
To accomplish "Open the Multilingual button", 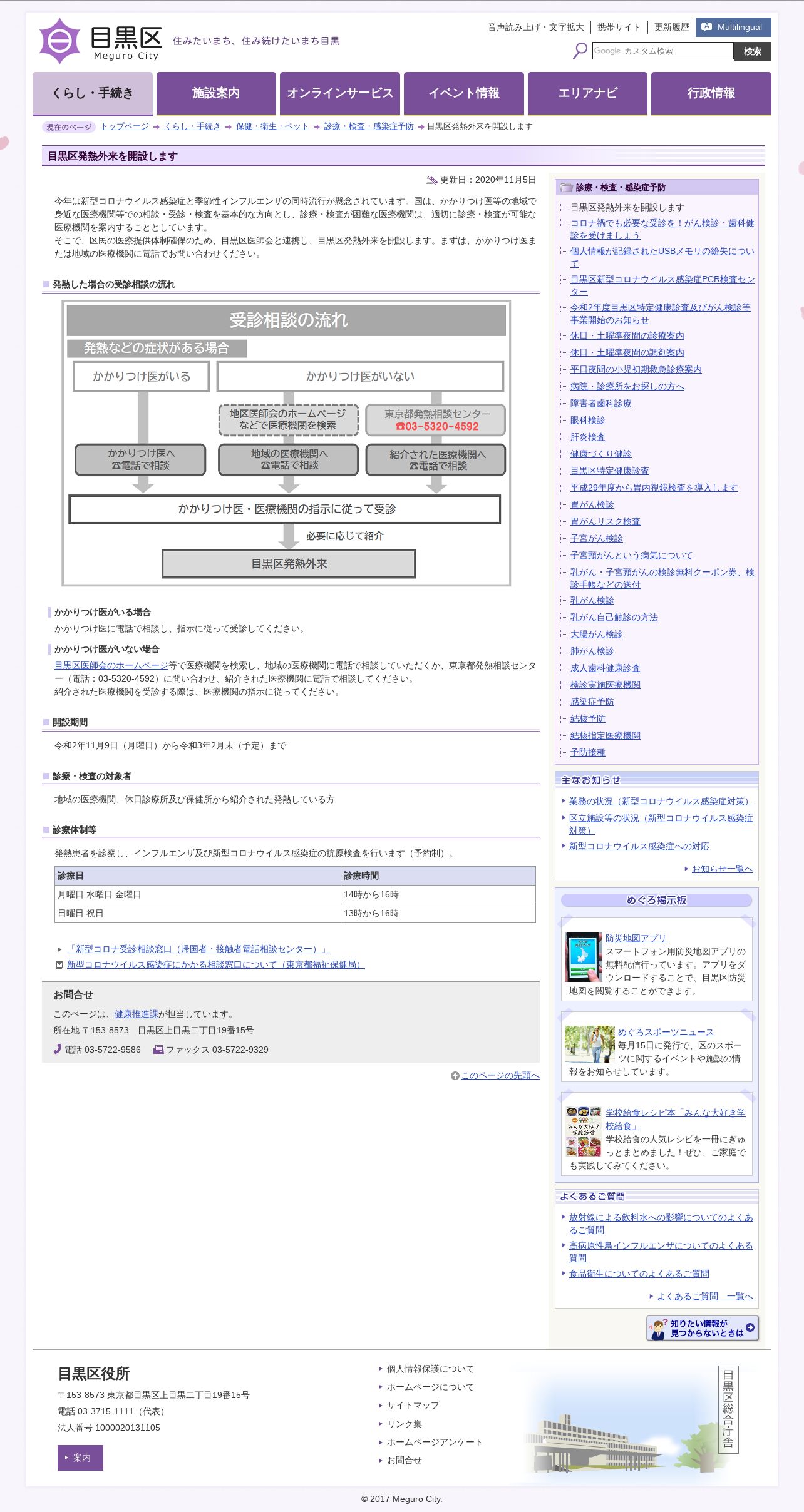I will pos(733,27).
